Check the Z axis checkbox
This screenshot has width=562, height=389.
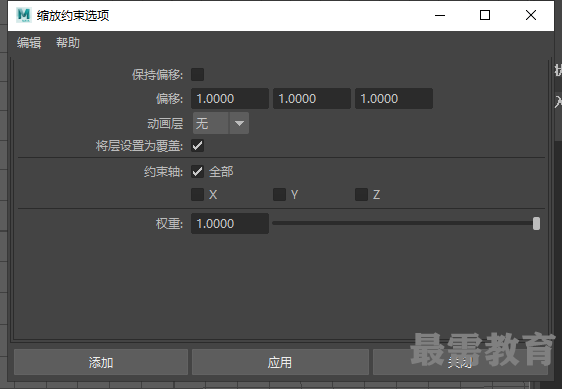pyautogui.click(x=362, y=195)
